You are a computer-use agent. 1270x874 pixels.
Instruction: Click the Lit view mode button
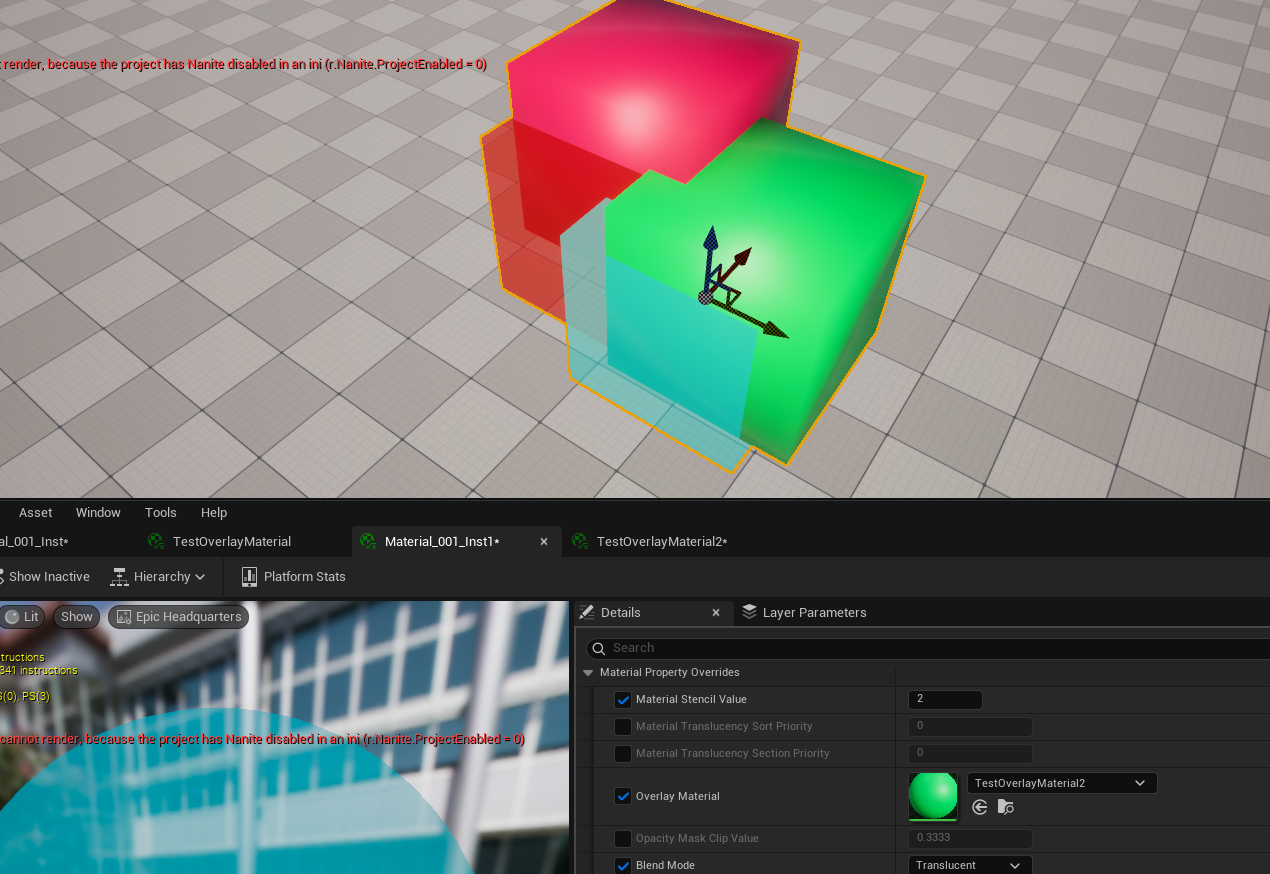pos(22,617)
